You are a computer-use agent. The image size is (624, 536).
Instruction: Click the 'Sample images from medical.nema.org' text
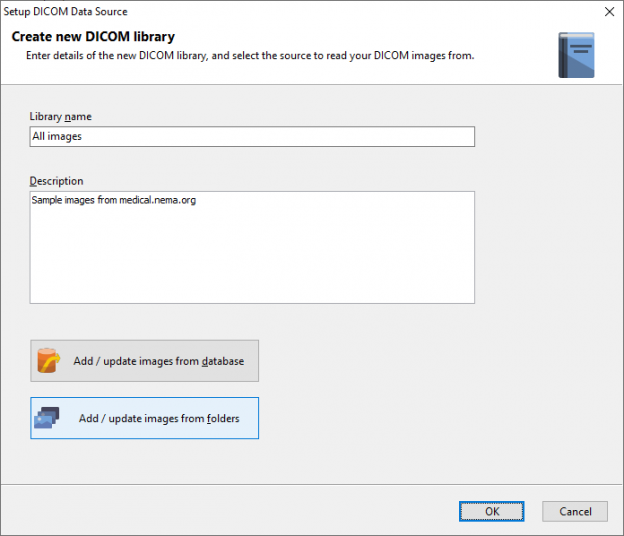coord(114,200)
